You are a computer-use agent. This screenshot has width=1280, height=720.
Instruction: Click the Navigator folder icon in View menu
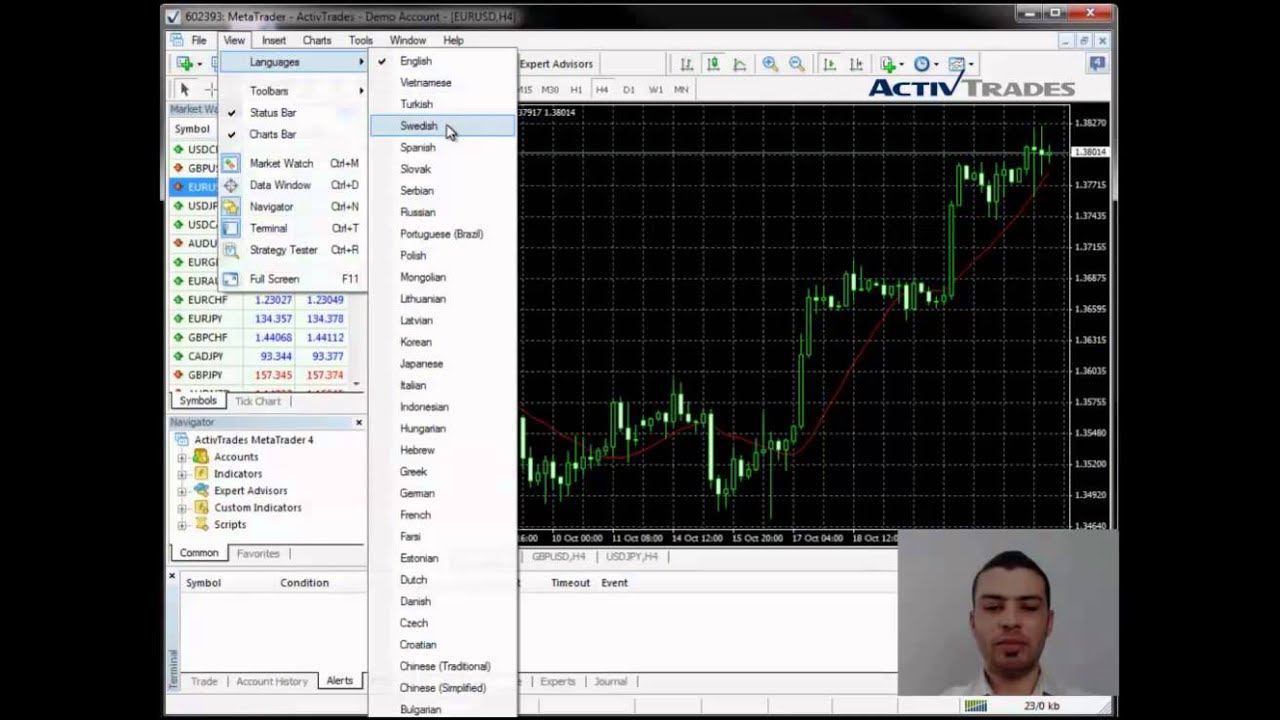[230, 207]
